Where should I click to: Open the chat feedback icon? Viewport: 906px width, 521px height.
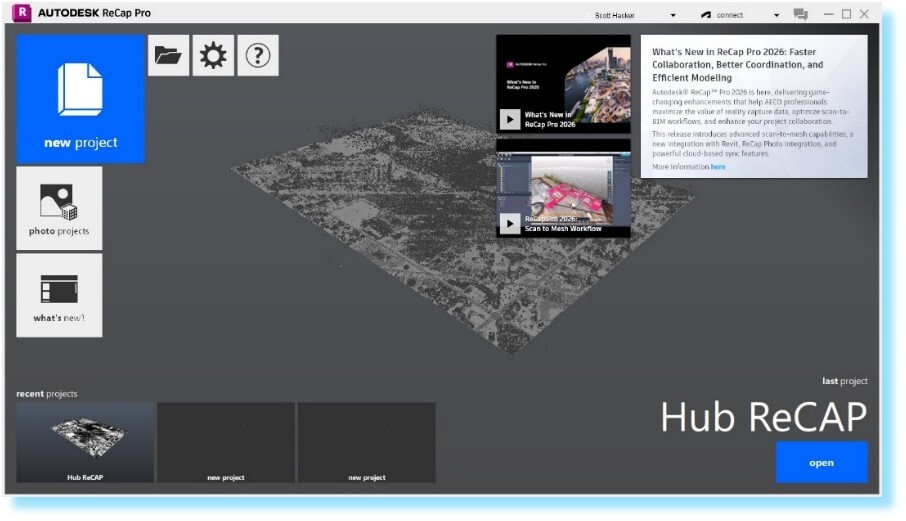pos(801,14)
